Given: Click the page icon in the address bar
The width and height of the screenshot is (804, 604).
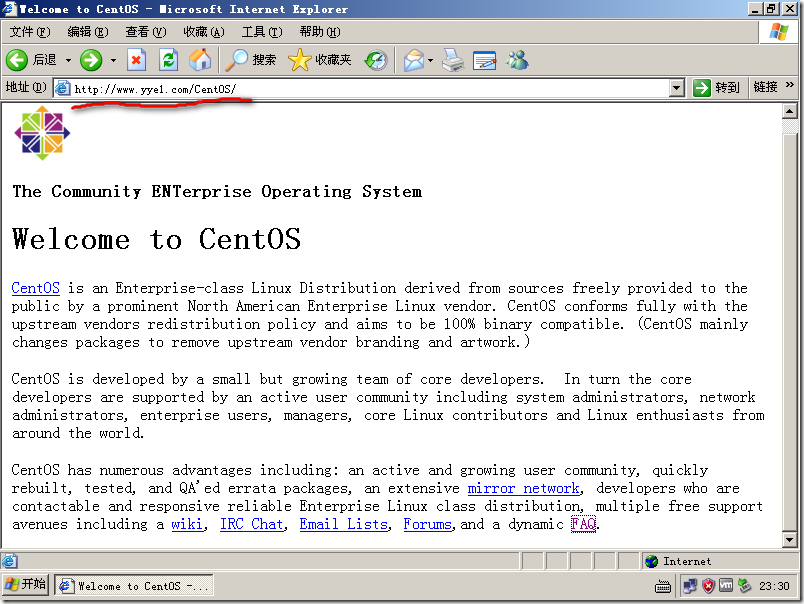Looking at the screenshot, I should pyautogui.click(x=63, y=88).
